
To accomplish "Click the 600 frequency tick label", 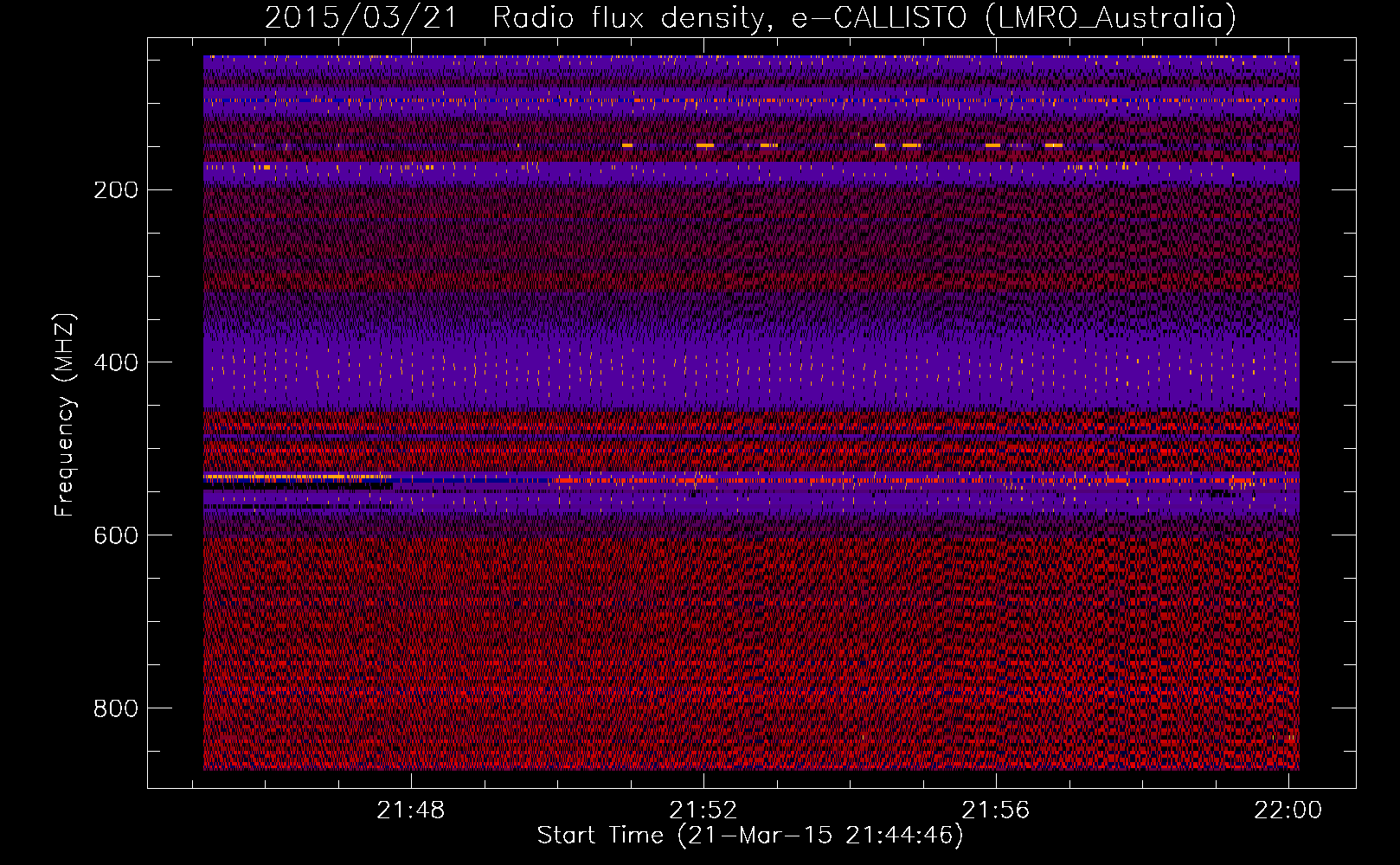I will [x=116, y=535].
